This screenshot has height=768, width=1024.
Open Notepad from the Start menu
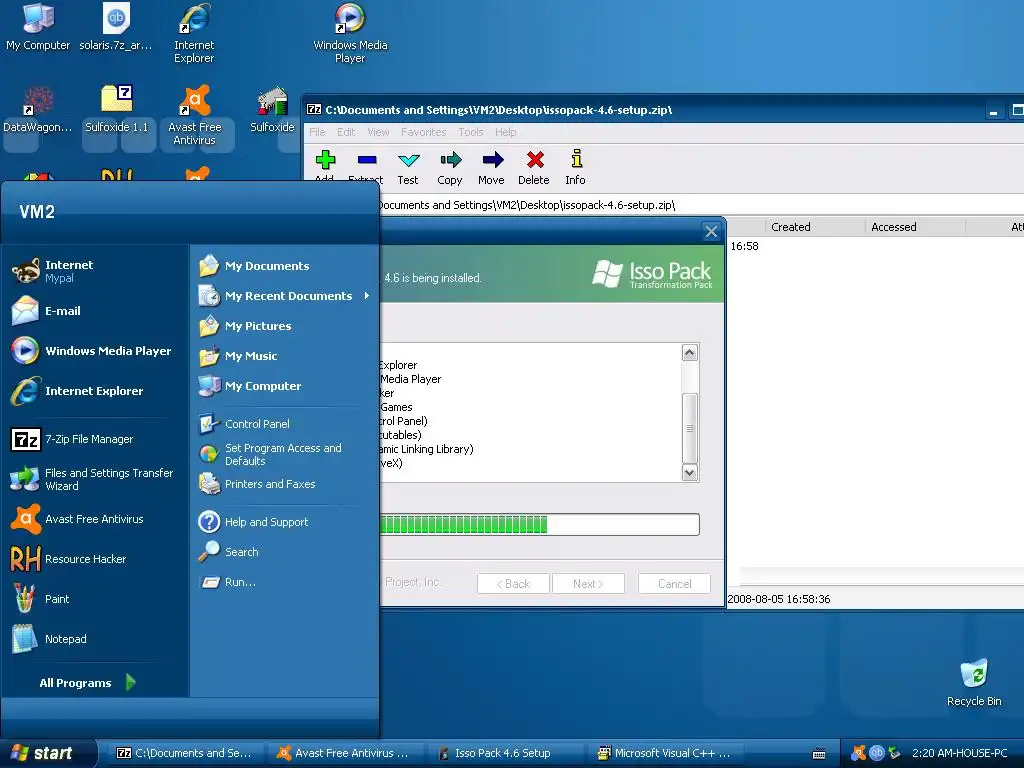tap(94, 639)
